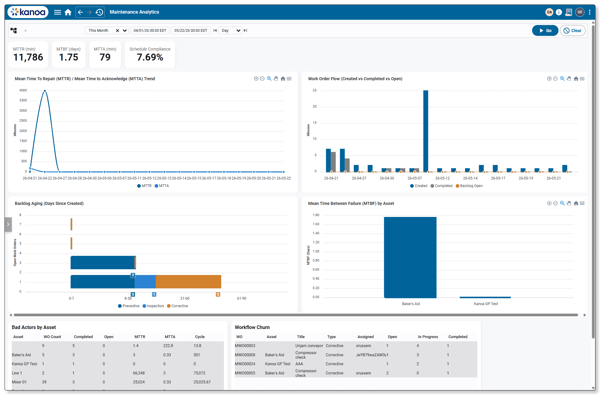Toggle the MTTA legend series

click(x=162, y=186)
